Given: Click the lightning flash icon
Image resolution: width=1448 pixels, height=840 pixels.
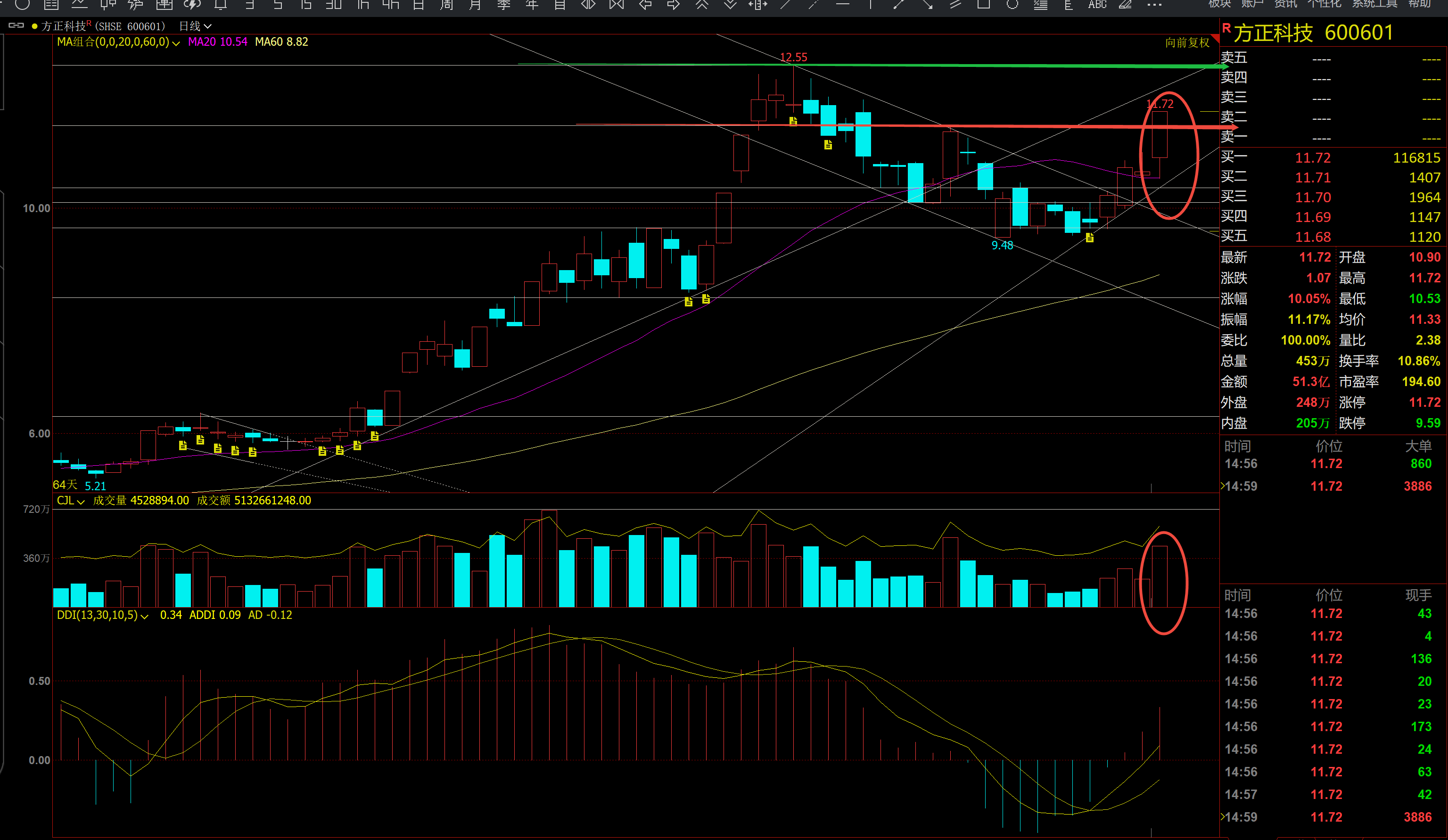Looking at the screenshot, I should (x=192, y=5).
